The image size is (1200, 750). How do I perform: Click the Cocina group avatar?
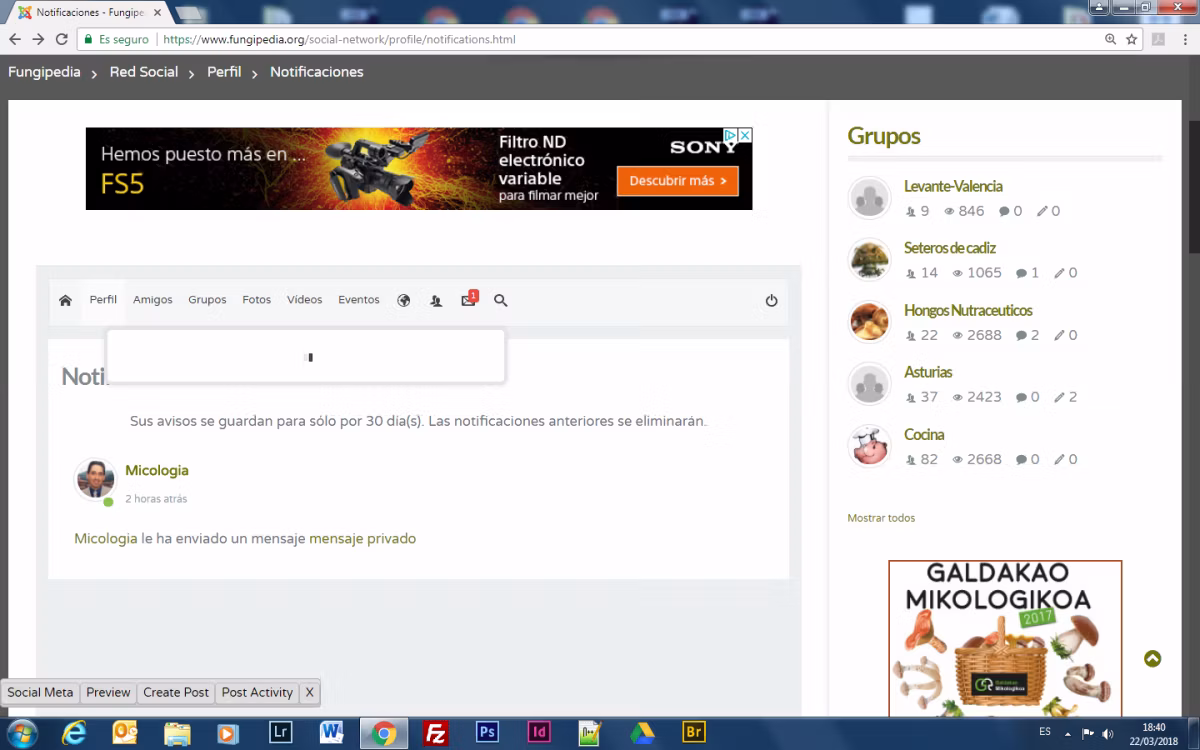click(x=869, y=445)
